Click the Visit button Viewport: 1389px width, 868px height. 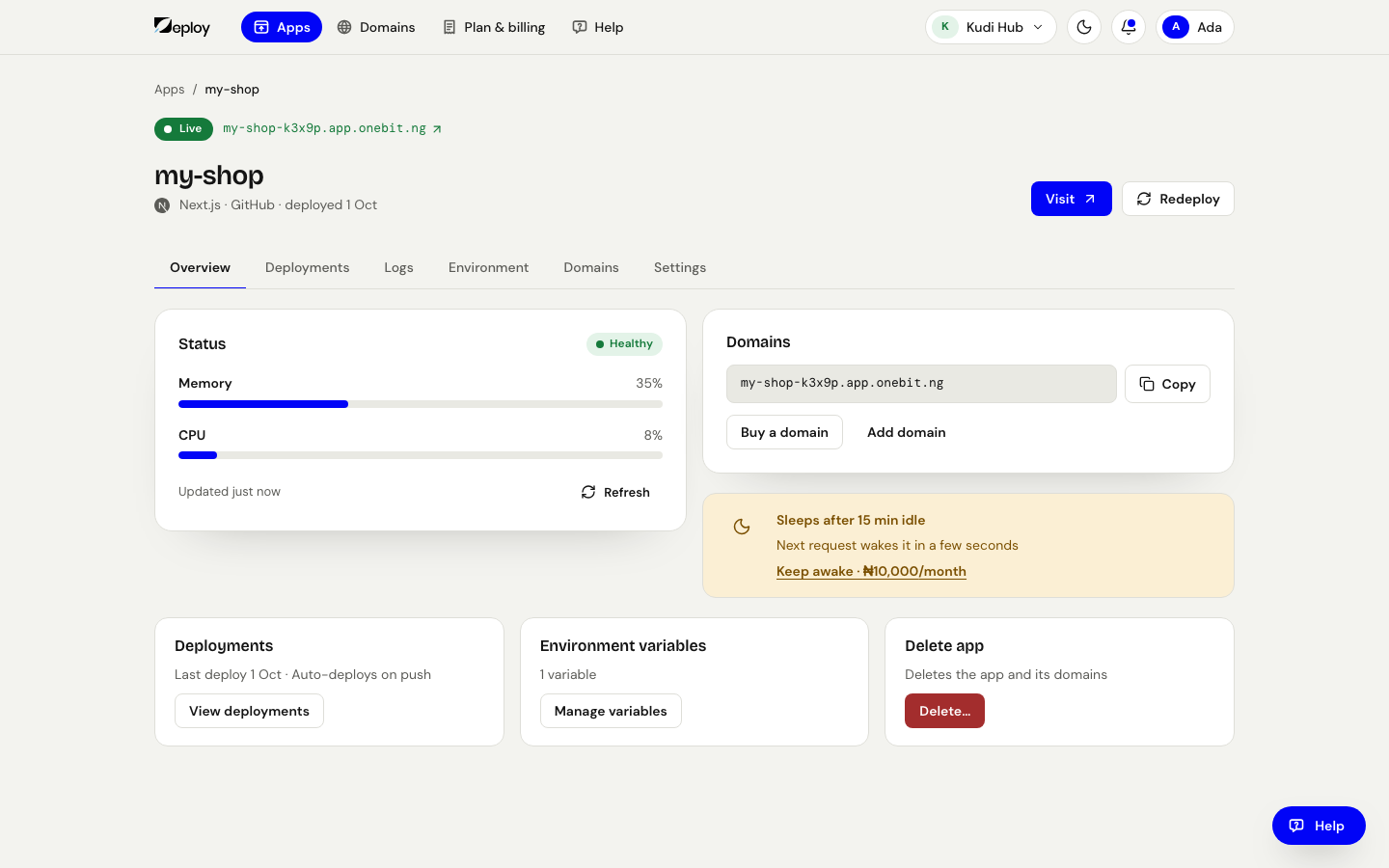pos(1071,199)
